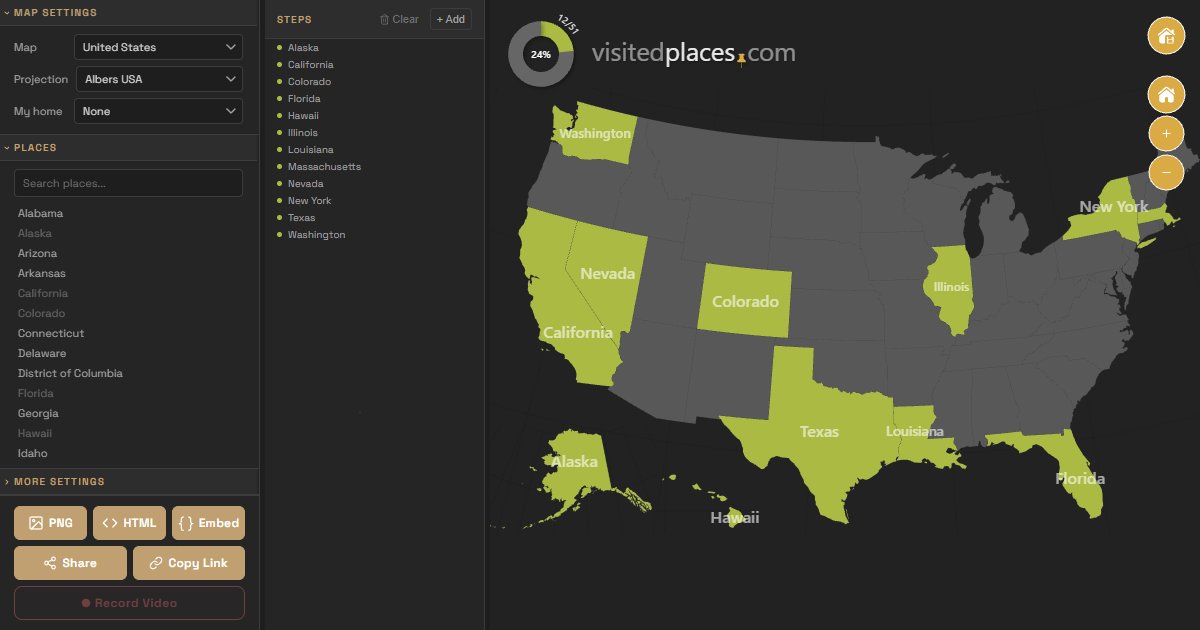Viewport: 1200px width, 630px height.
Task: Click the Share button
Action: pyautogui.click(x=70, y=563)
